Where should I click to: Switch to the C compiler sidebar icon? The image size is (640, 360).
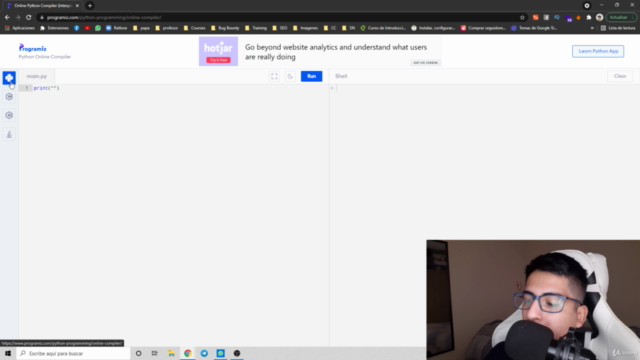[x=9, y=97]
